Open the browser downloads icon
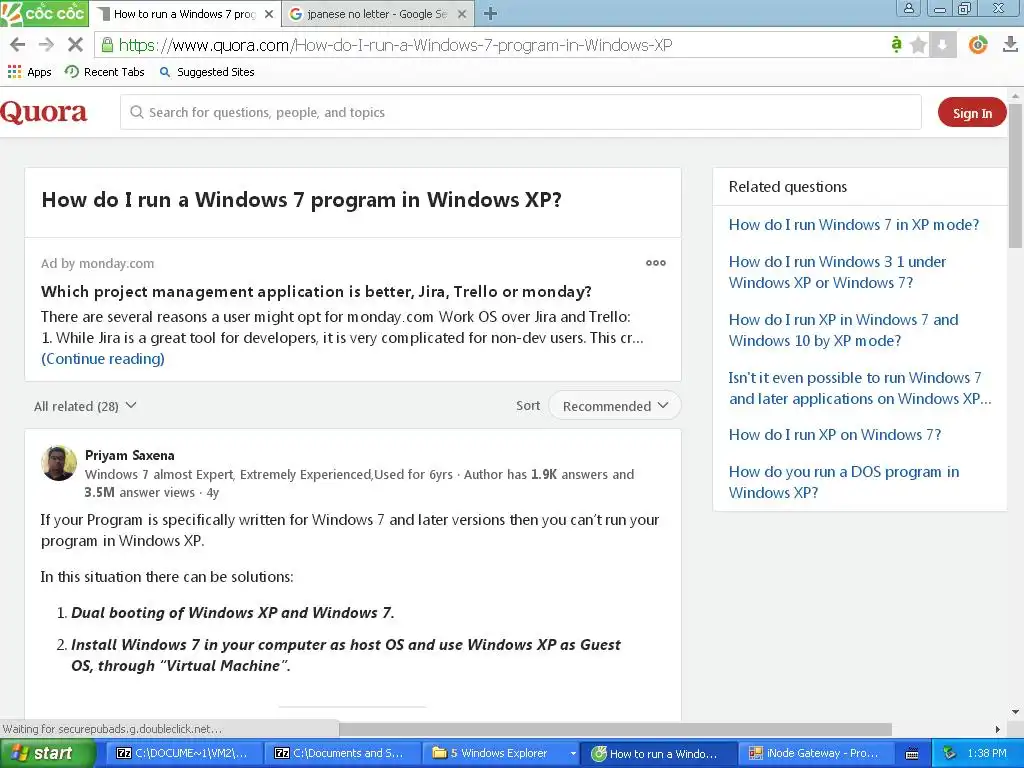This screenshot has height=768, width=1024. [1010, 44]
